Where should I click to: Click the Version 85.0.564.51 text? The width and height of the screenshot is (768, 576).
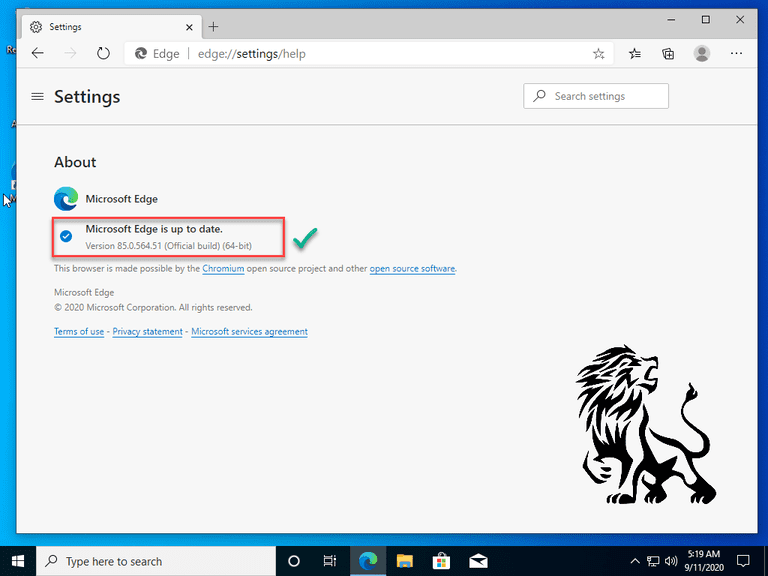pos(168,246)
